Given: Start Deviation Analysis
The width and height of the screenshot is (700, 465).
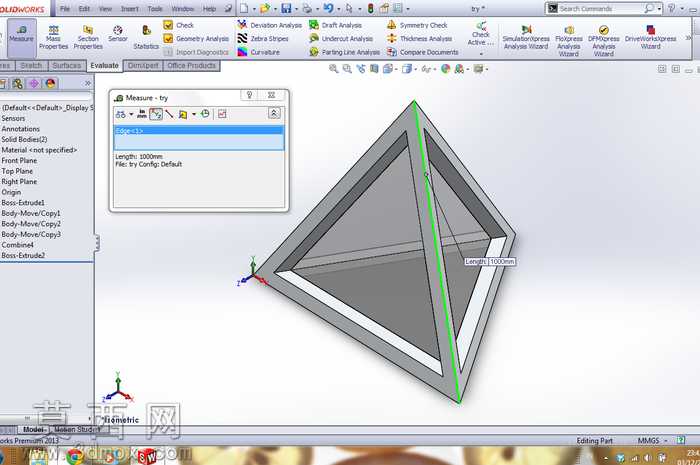Looking at the screenshot, I should pos(270,25).
